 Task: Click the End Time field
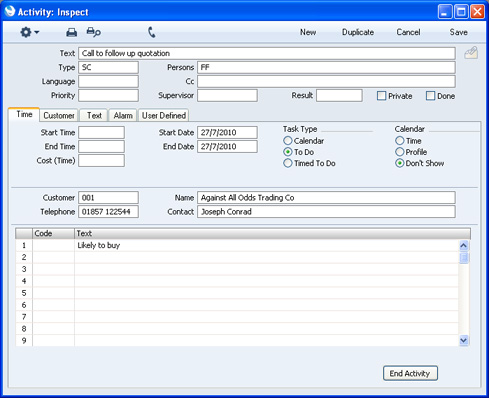101,146
